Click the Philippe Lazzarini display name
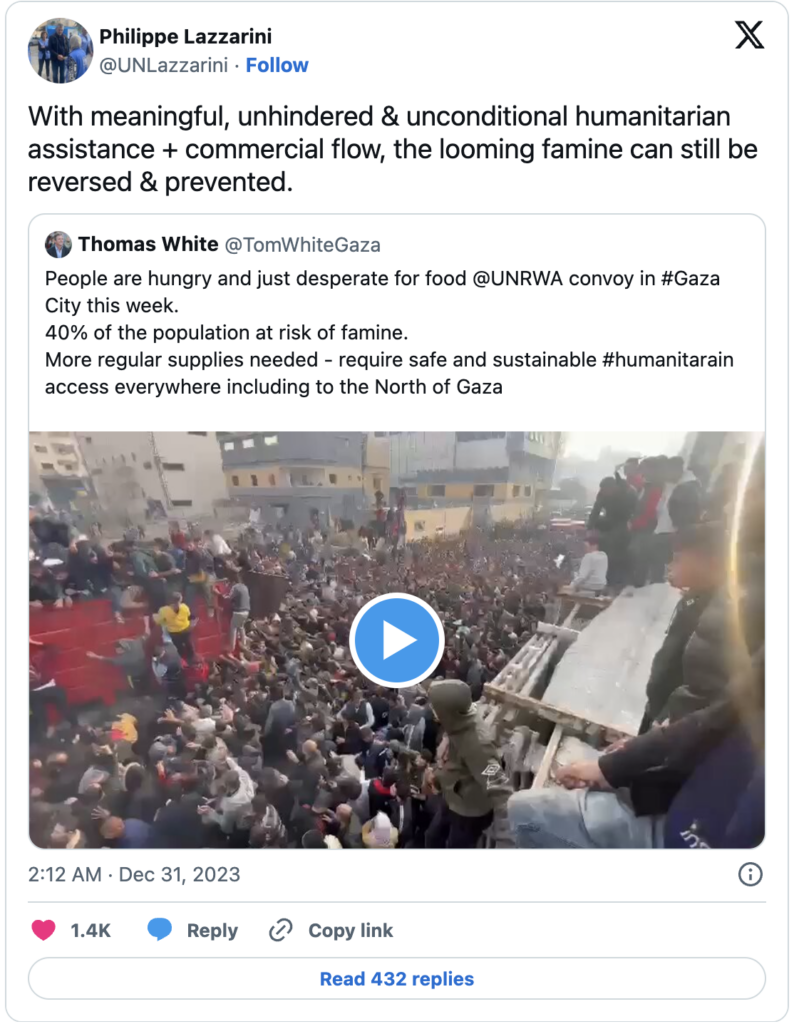794x1024 pixels. tap(185, 37)
